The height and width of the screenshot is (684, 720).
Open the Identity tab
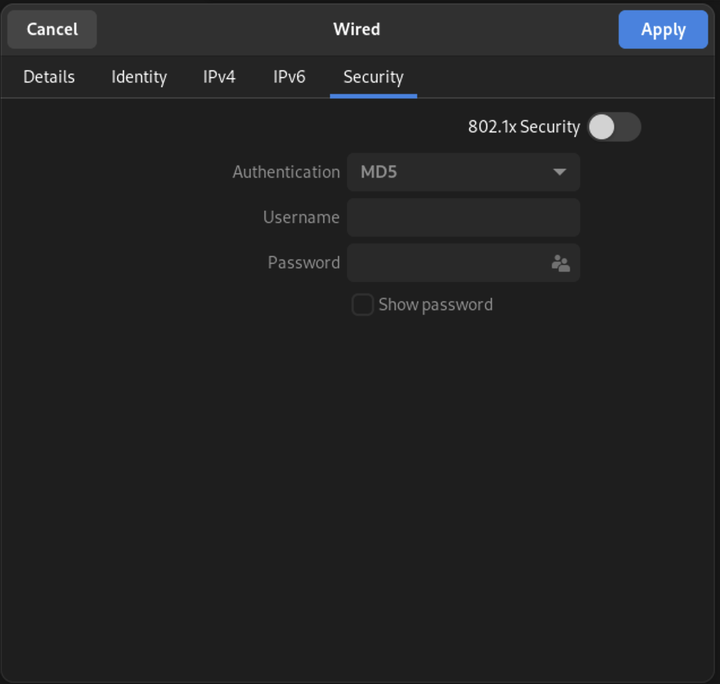click(x=139, y=77)
